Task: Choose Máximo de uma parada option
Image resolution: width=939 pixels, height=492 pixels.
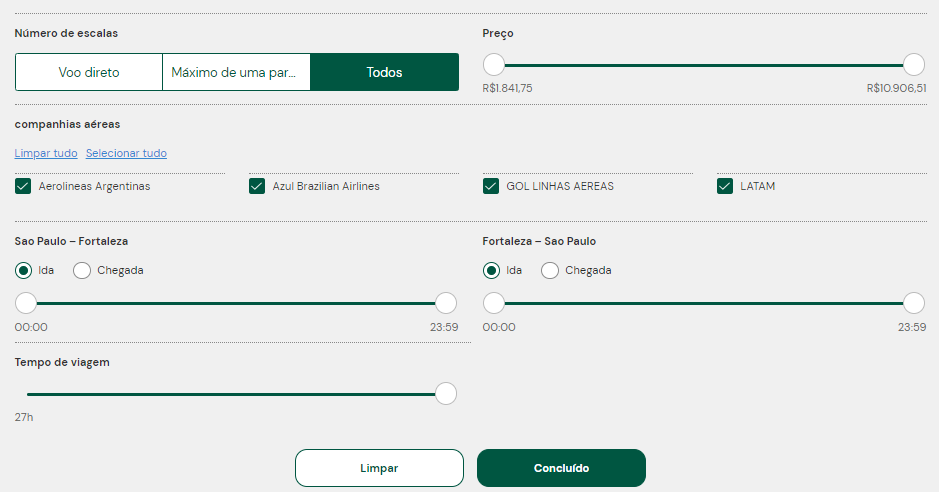Action: (236, 73)
